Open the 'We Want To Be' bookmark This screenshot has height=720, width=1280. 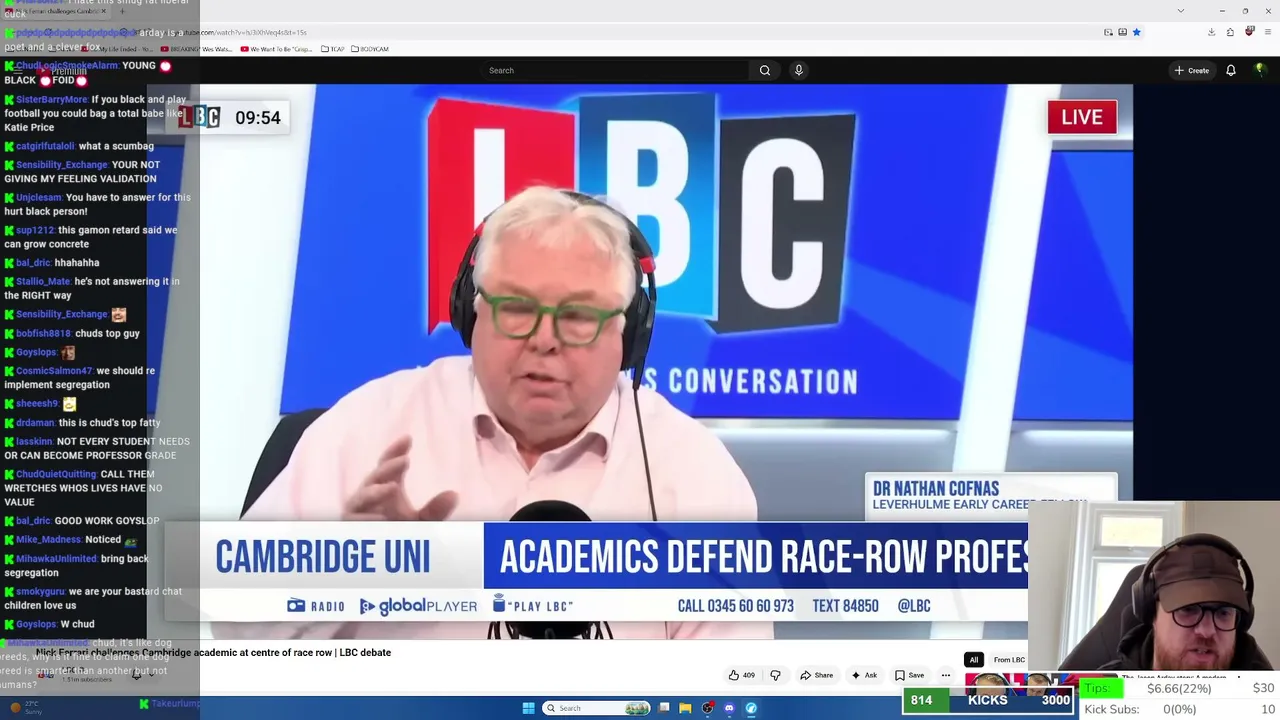tap(277, 49)
